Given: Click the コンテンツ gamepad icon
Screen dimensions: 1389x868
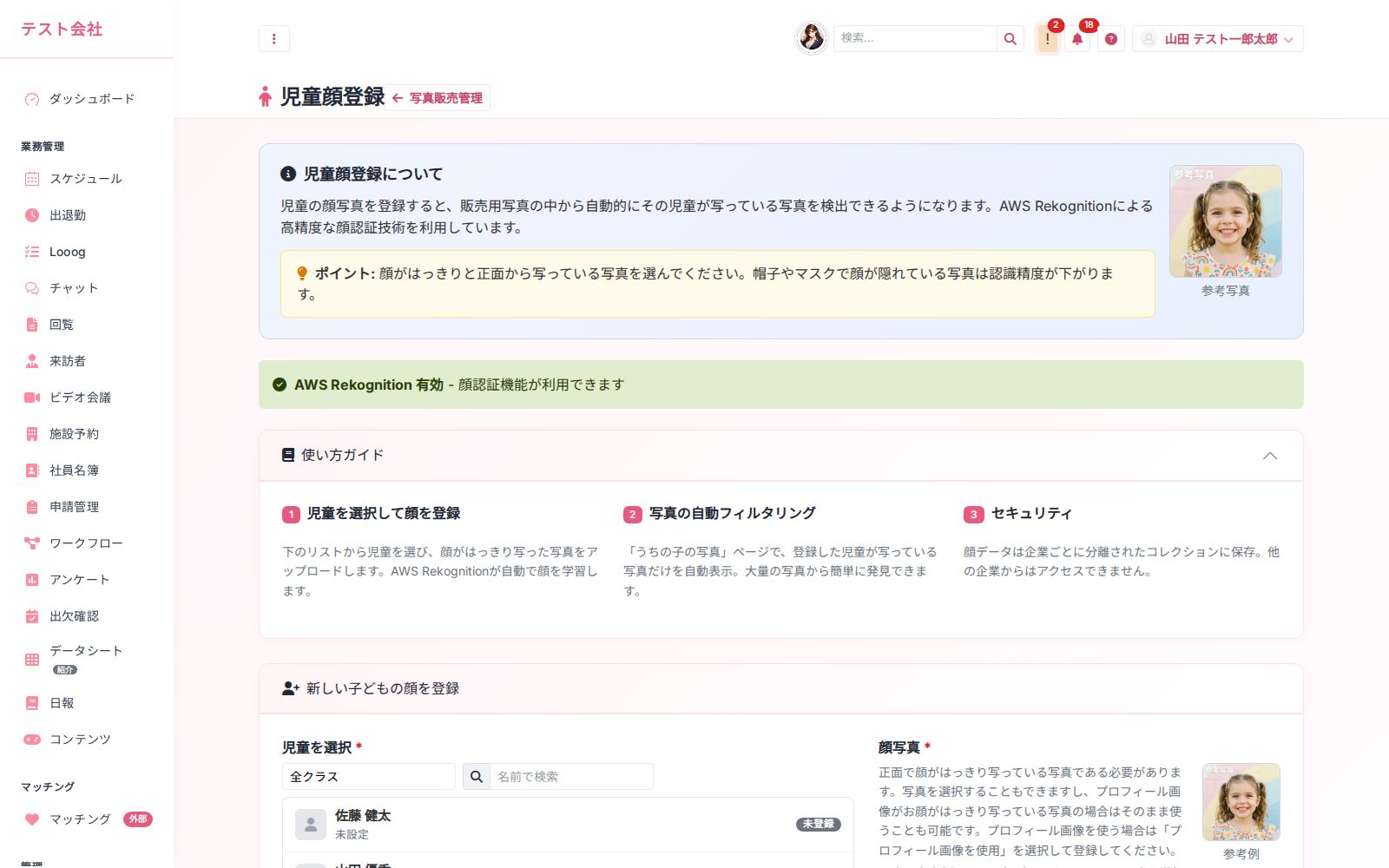Looking at the screenshot, I should click(32, 740).
